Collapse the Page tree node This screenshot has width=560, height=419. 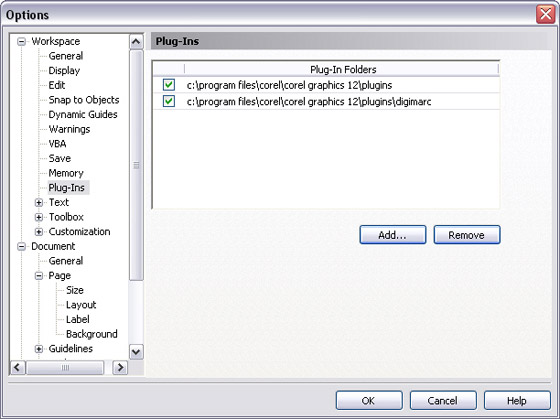point(39,276)
